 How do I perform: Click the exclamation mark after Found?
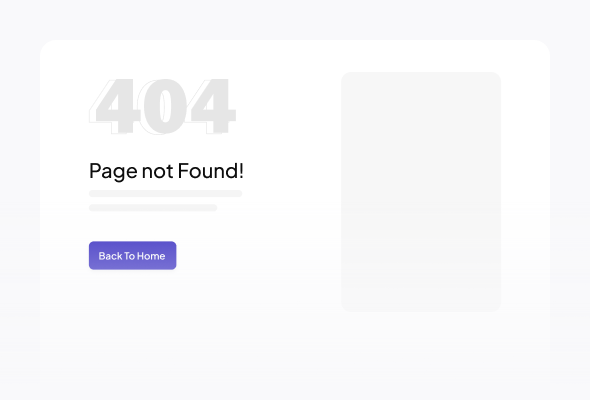click(241, 170)
